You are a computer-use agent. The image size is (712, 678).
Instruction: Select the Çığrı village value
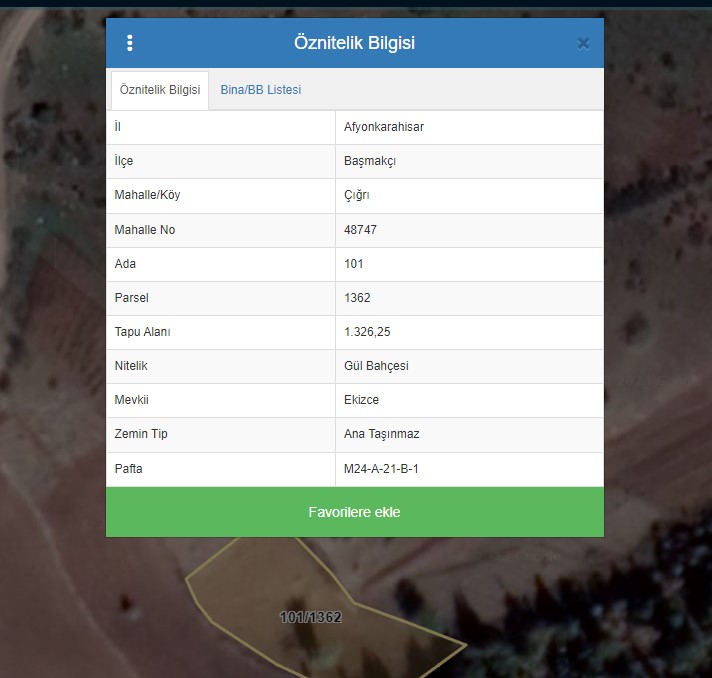tap(357, 195)
